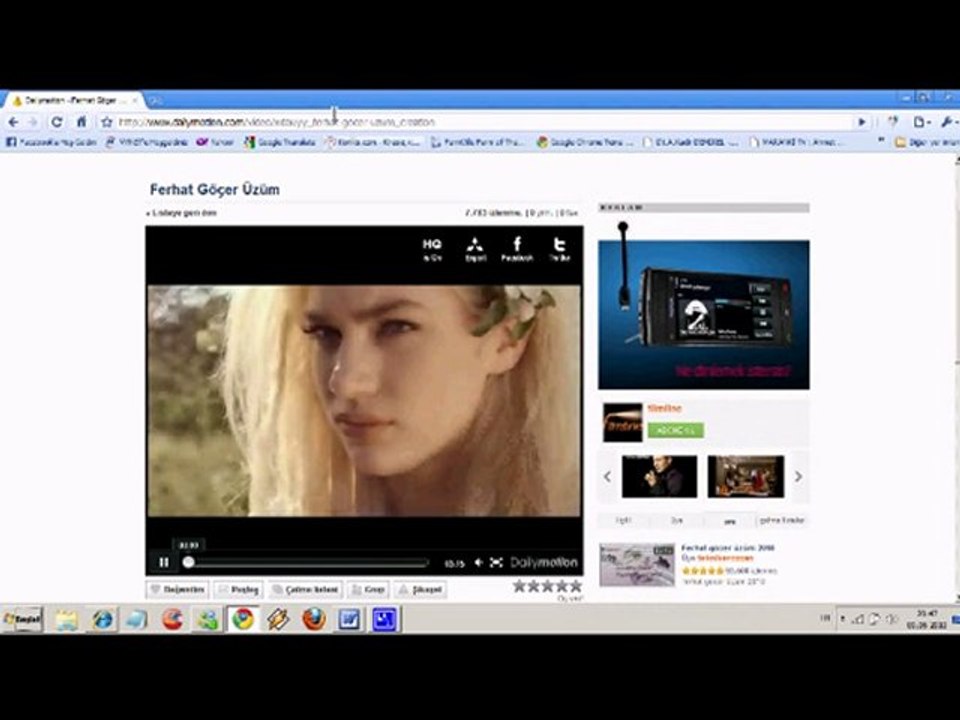Screen dimensions: 960x720
Task: Open the embed option in player
Action: (475, 250)
